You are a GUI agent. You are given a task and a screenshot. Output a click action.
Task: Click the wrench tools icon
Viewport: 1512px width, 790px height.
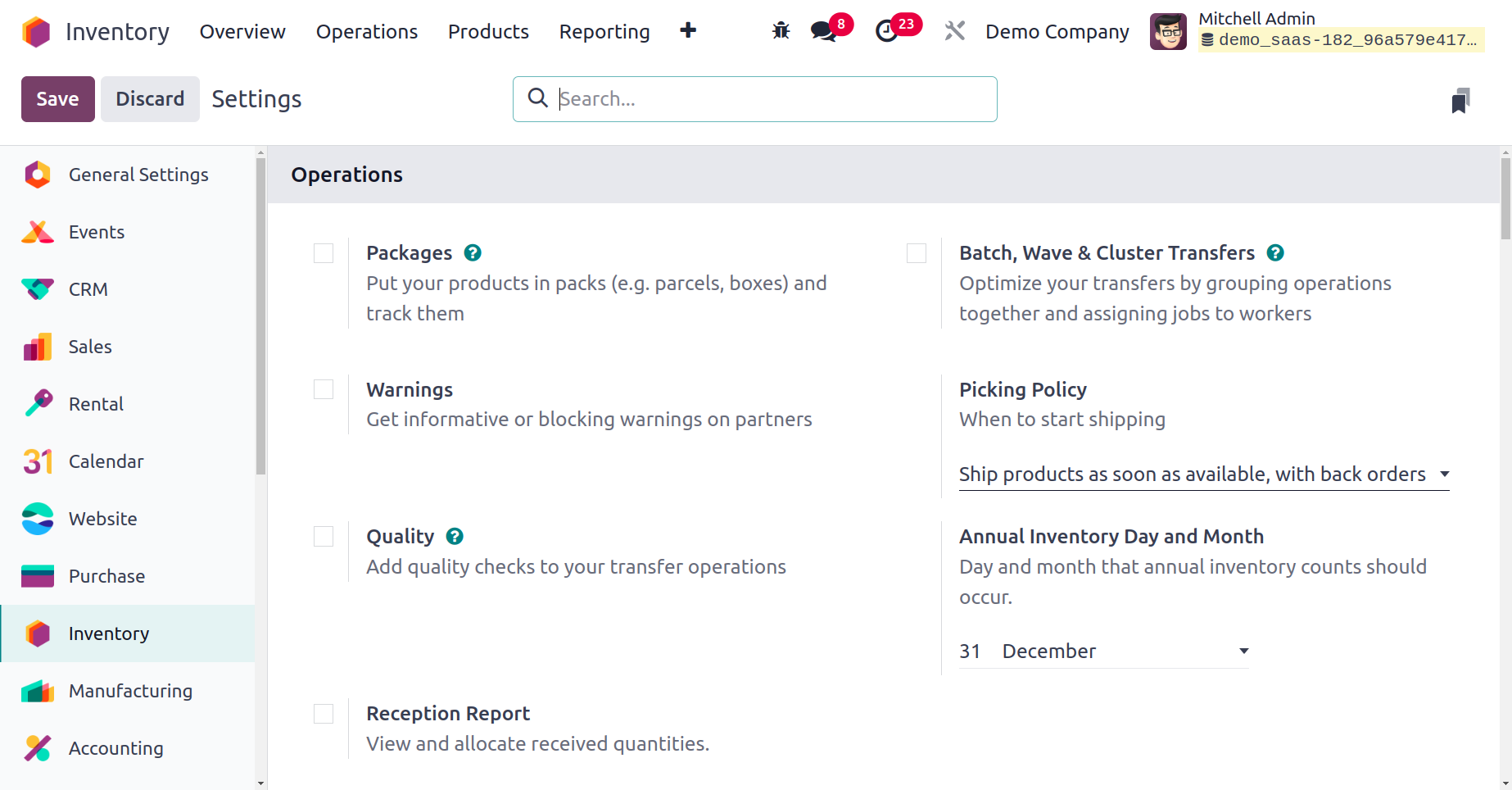[x=955, y=31]
